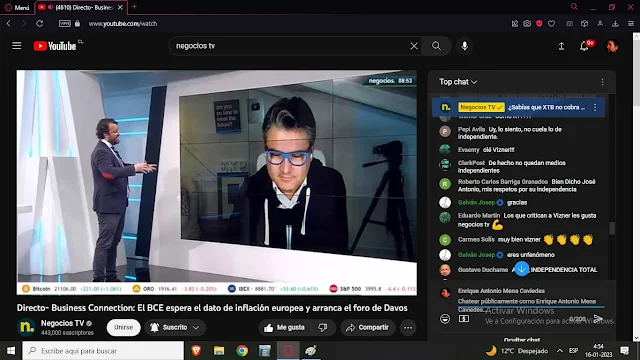Open the upload video icon
Image resolution: width=640 pixels, height=360 pixels.
pos(562,46)
